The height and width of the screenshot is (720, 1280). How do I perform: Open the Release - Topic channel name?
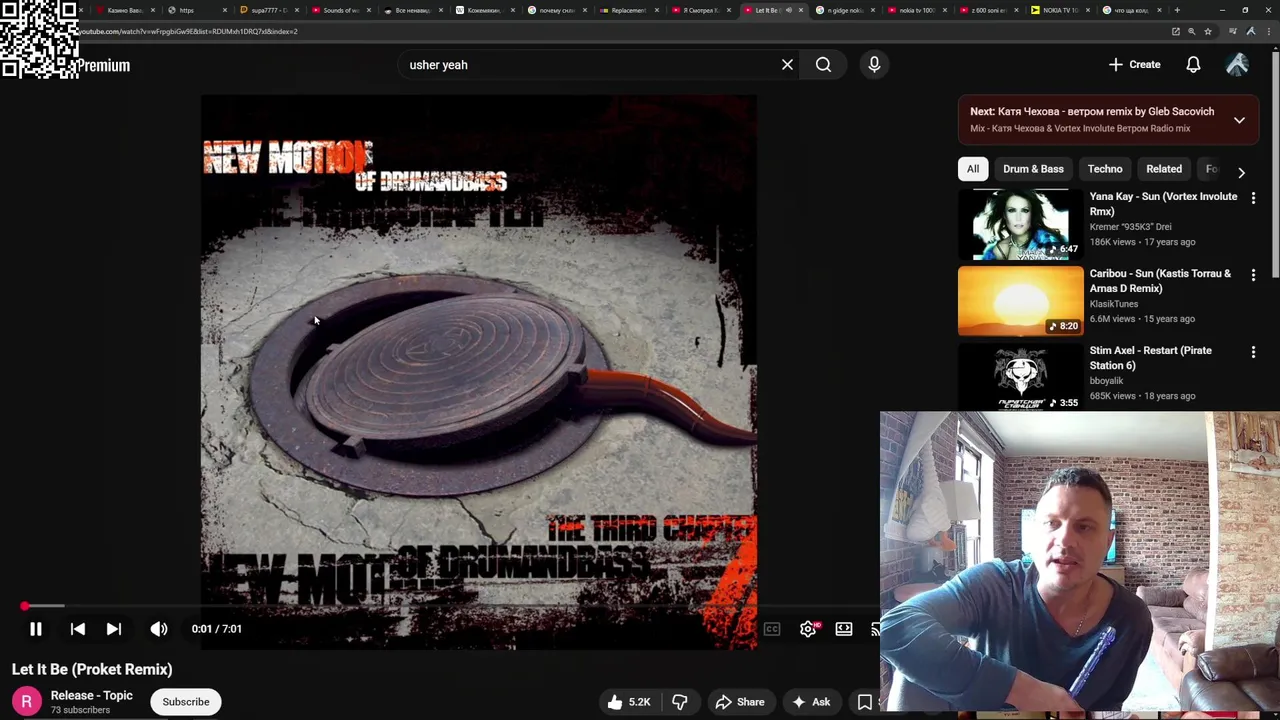tap(92, 696)
